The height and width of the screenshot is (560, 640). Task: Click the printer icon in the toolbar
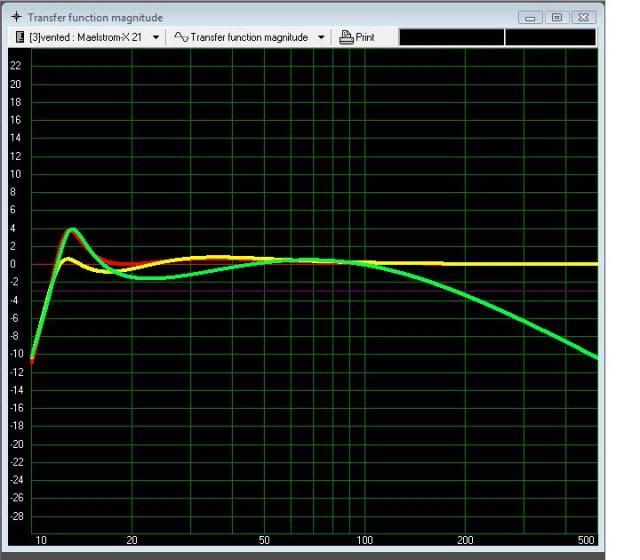(x=346, y=38)
